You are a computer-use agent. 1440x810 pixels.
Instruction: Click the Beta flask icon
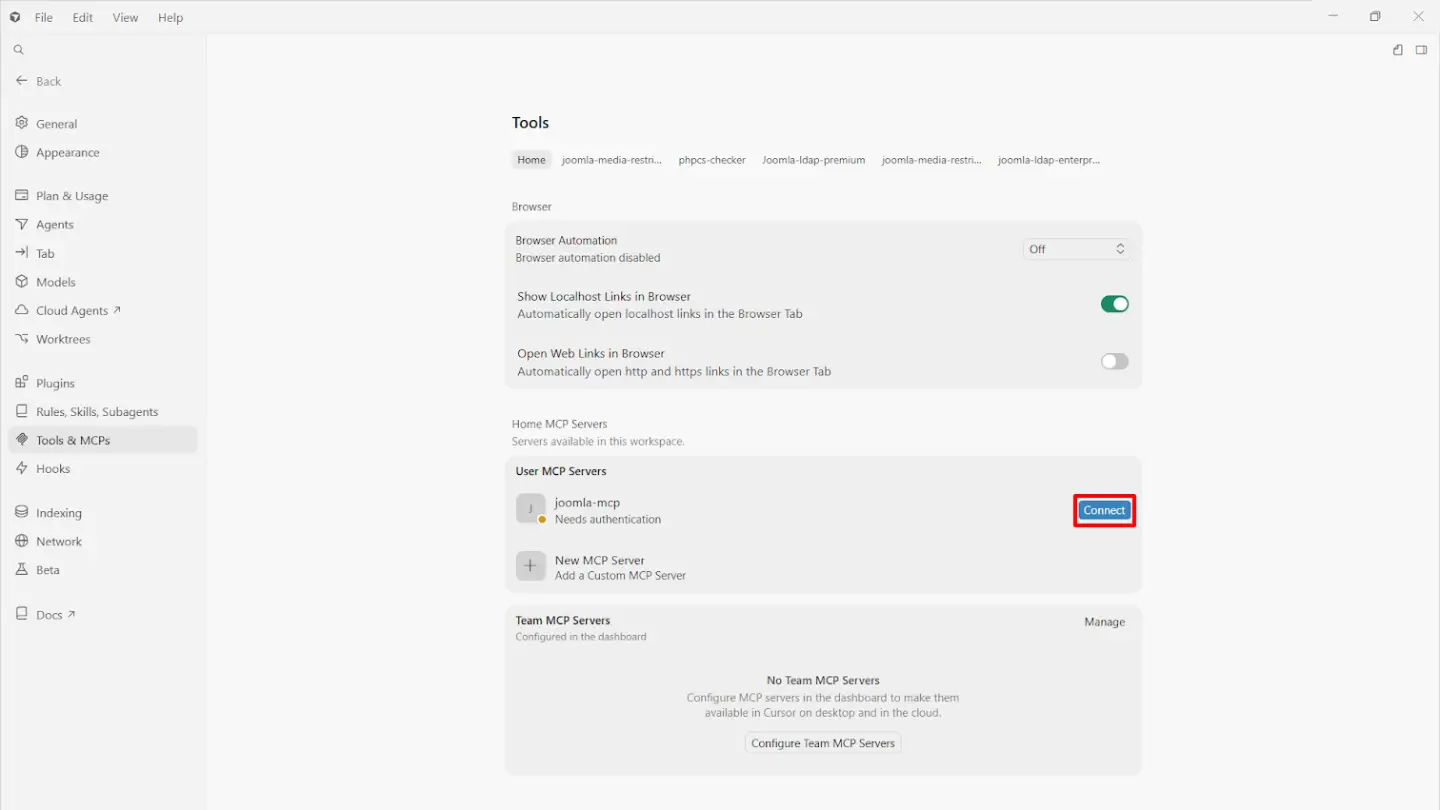click(22, 569)
